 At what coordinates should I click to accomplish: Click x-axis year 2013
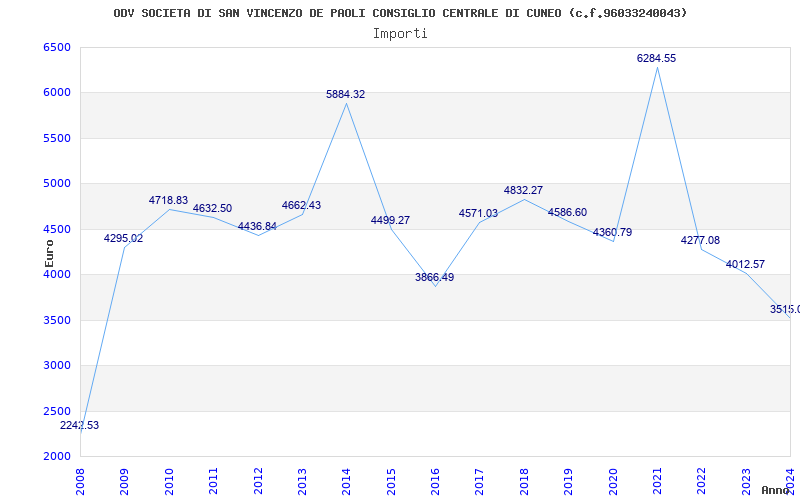point(302,481)
